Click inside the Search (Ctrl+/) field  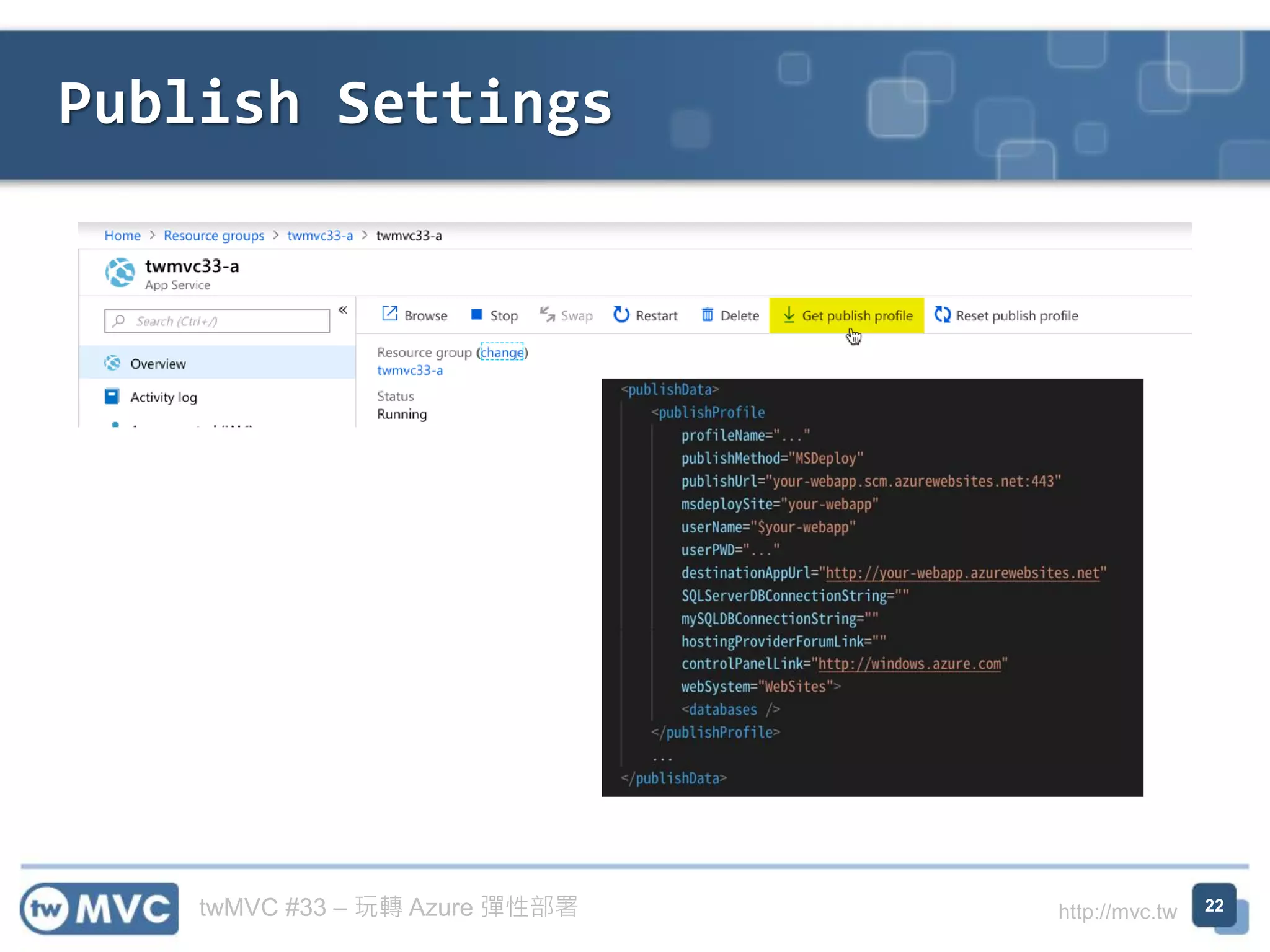click(217, 321)
